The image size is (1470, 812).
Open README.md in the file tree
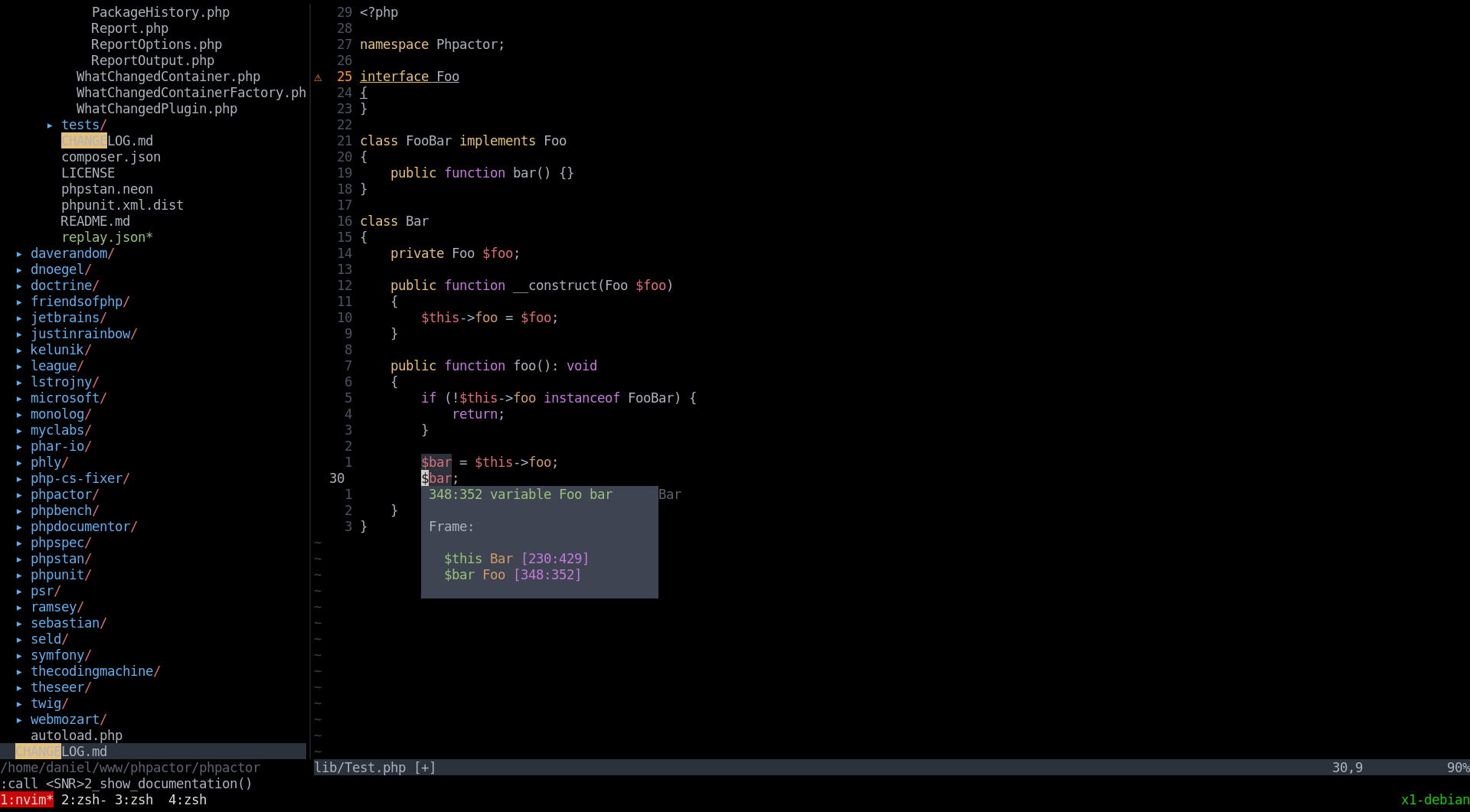(96, 221)
